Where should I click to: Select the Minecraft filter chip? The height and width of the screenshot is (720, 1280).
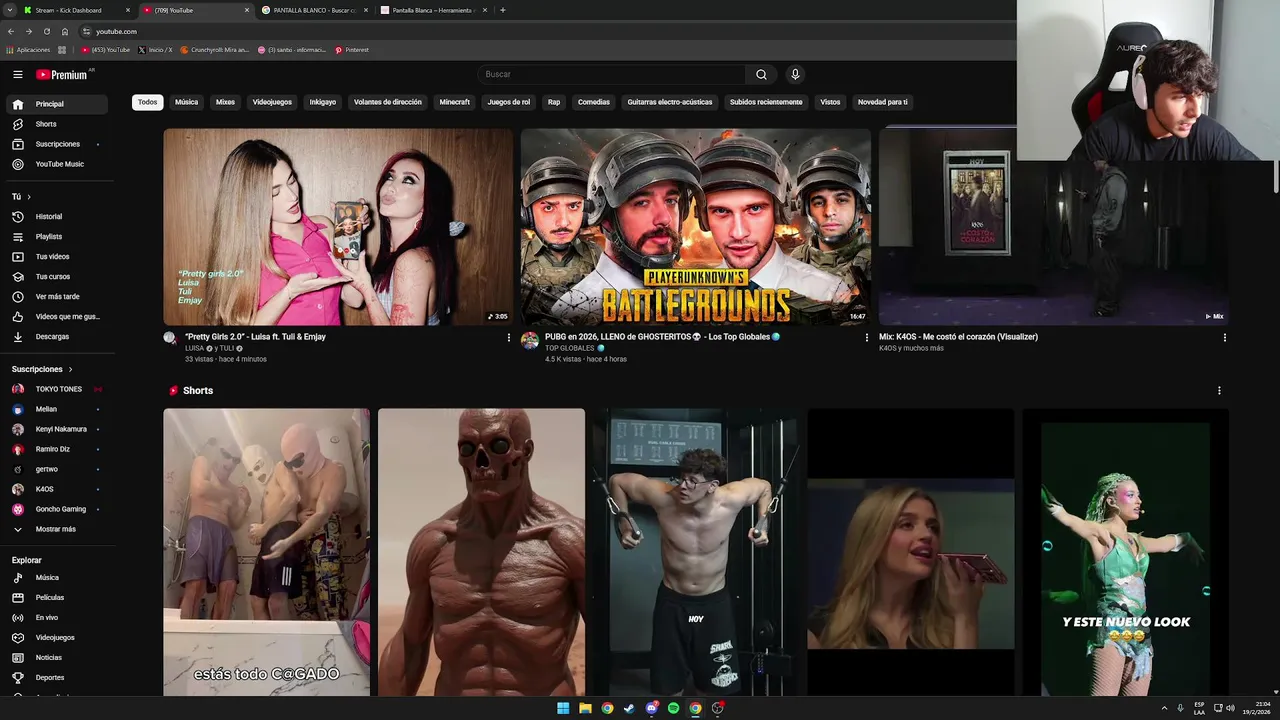pos(454,102)
